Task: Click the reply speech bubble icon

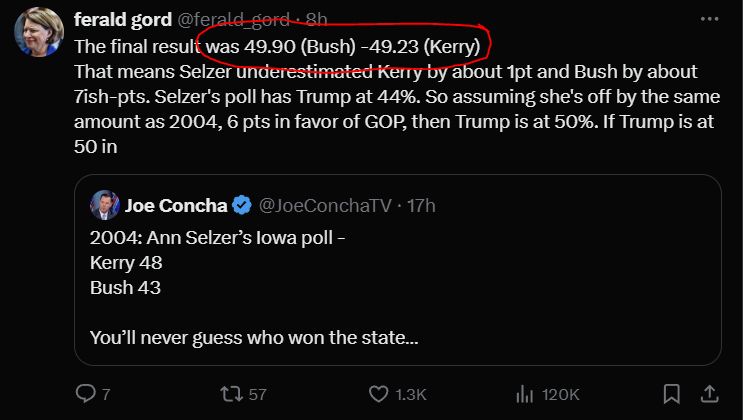Action: tap(86, 394)
